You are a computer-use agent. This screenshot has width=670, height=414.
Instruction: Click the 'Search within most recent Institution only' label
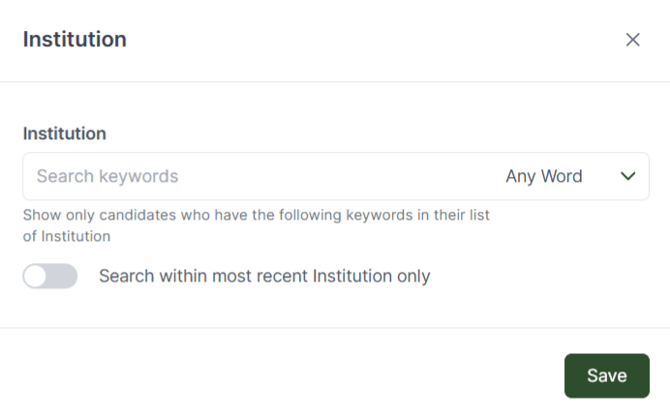click(264, 276)
